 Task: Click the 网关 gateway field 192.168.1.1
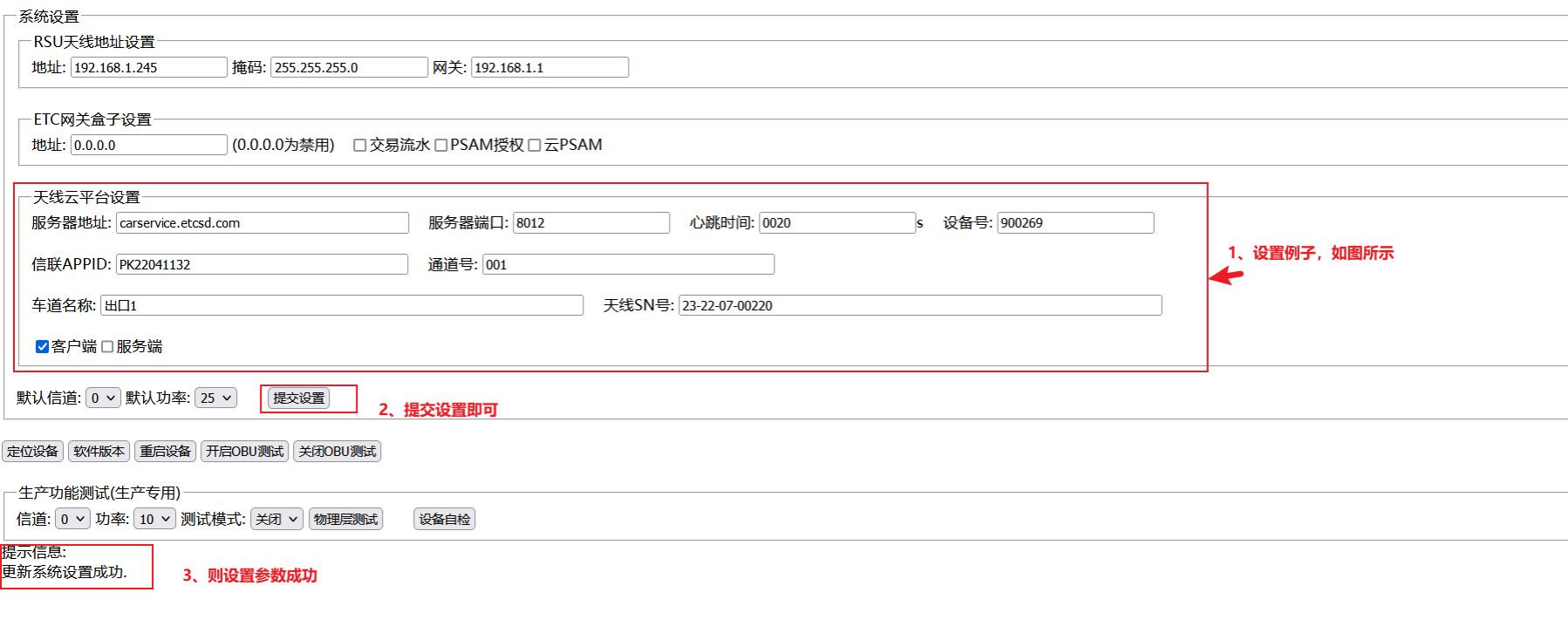[x=549, y=67]
